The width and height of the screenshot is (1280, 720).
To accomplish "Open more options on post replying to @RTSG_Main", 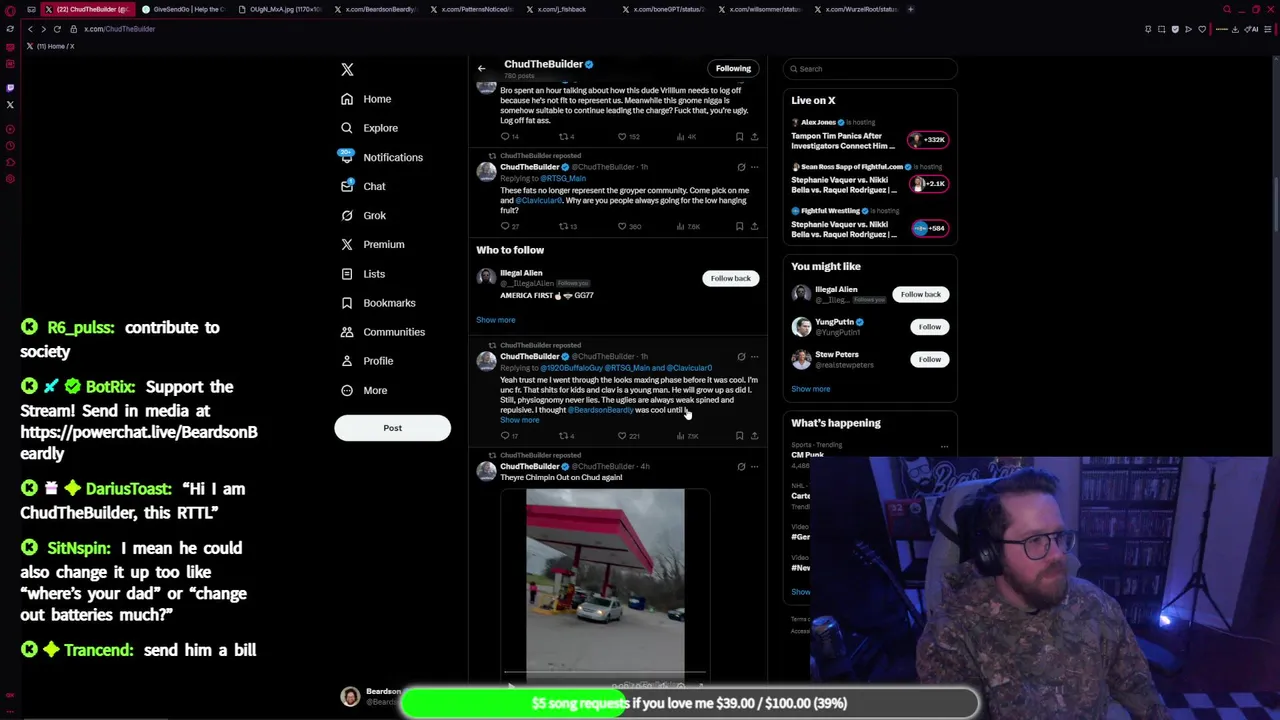I will tap(754, 167).
